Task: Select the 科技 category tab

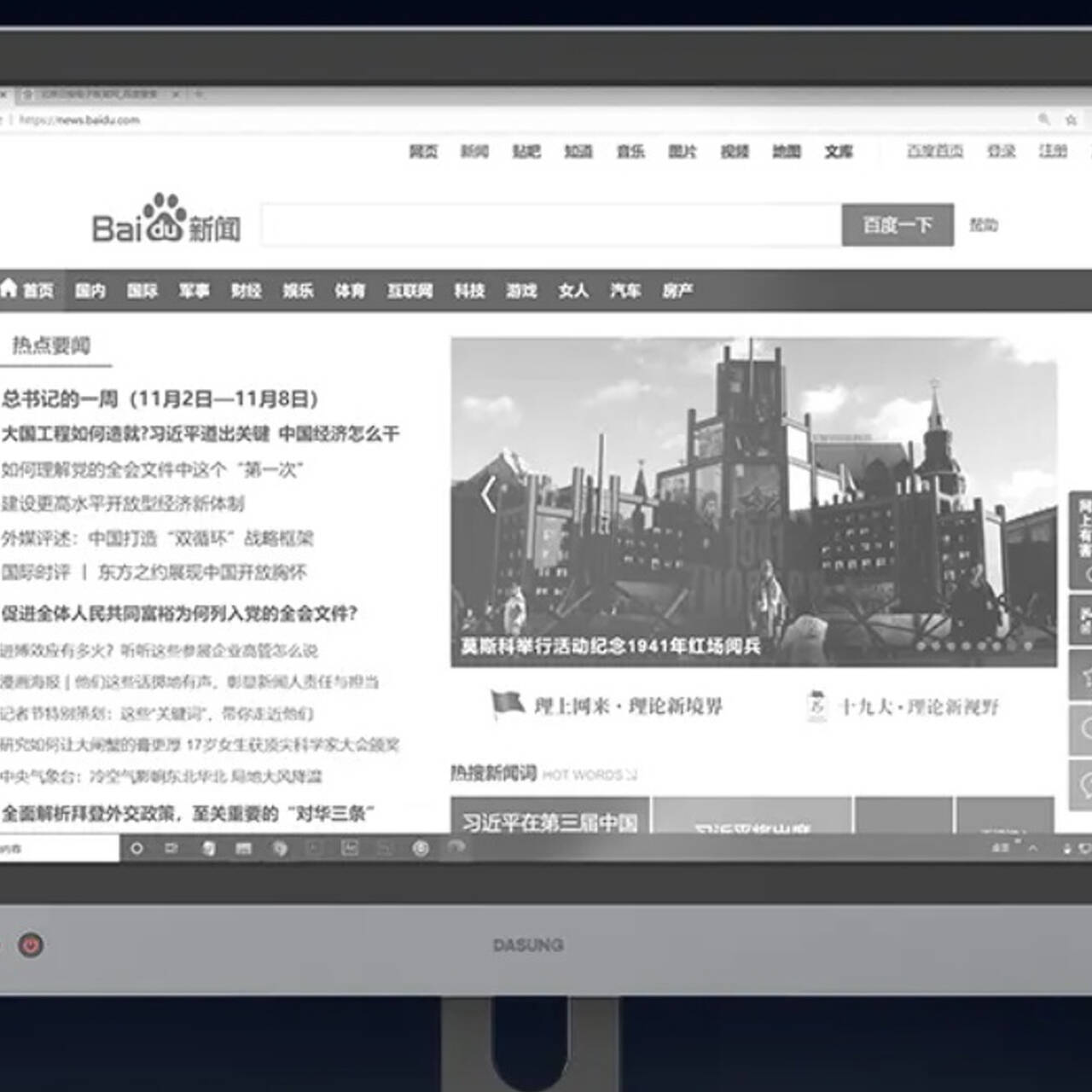Action: (470, 291)
